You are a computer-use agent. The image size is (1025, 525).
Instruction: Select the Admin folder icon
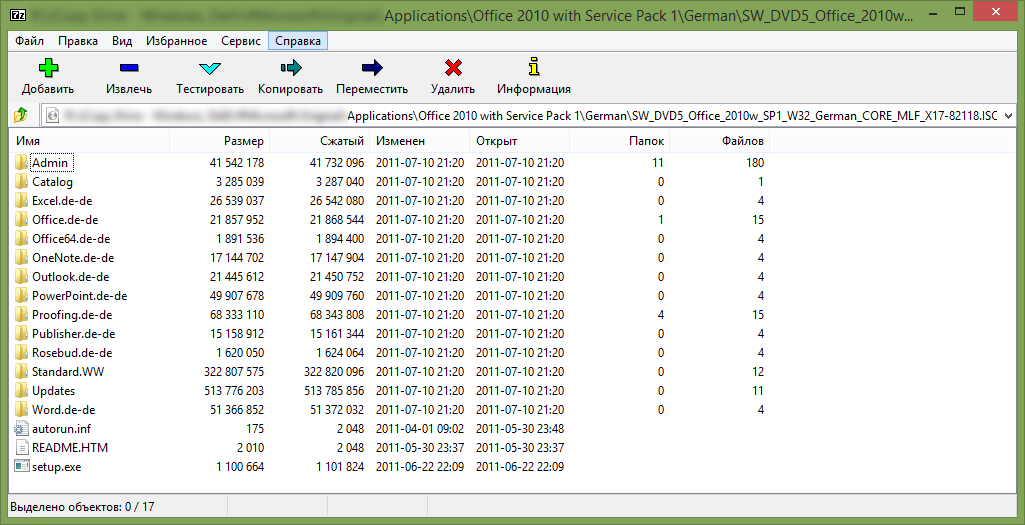[22, 162]
